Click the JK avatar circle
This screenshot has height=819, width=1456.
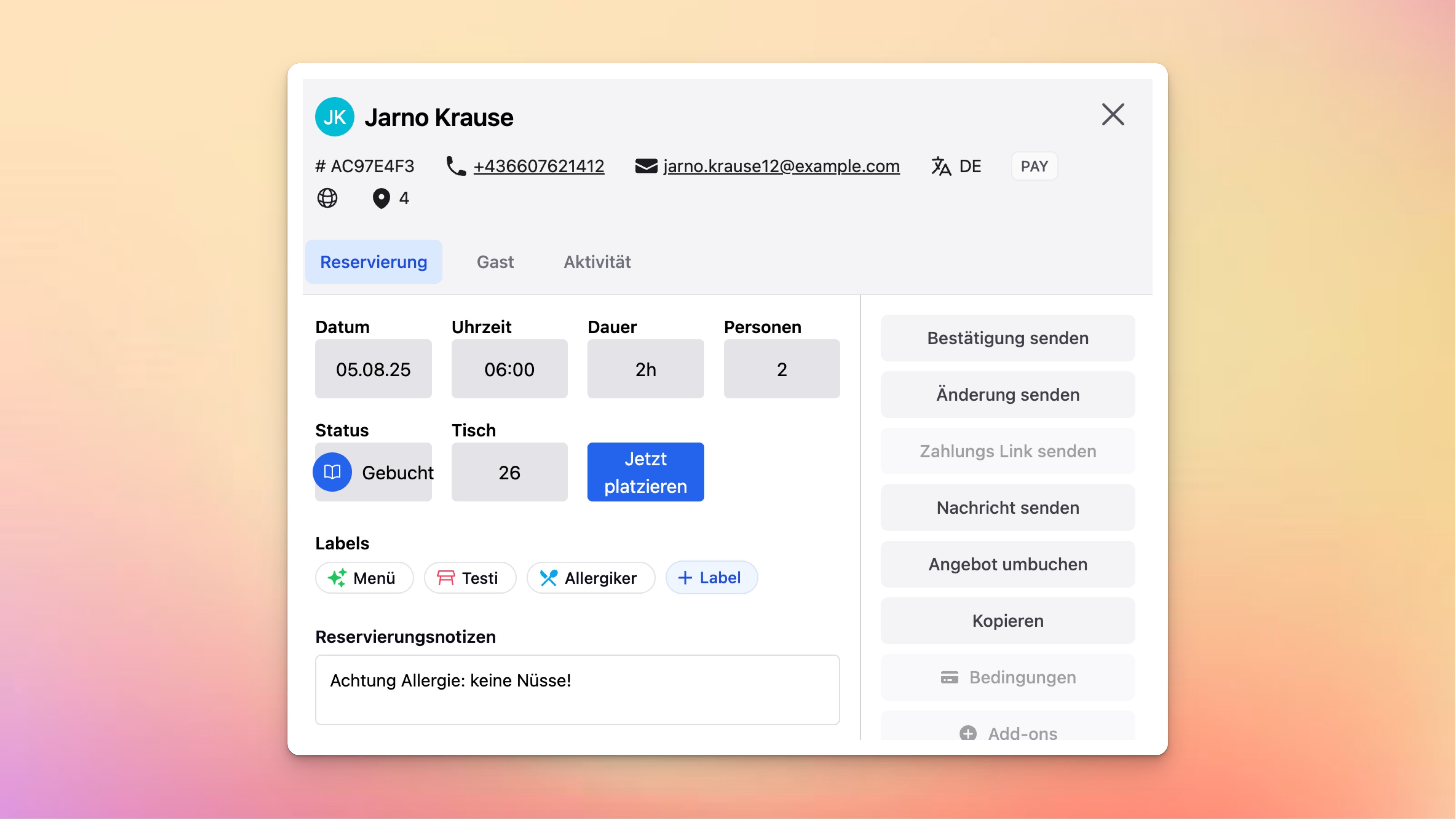[335, 117]
